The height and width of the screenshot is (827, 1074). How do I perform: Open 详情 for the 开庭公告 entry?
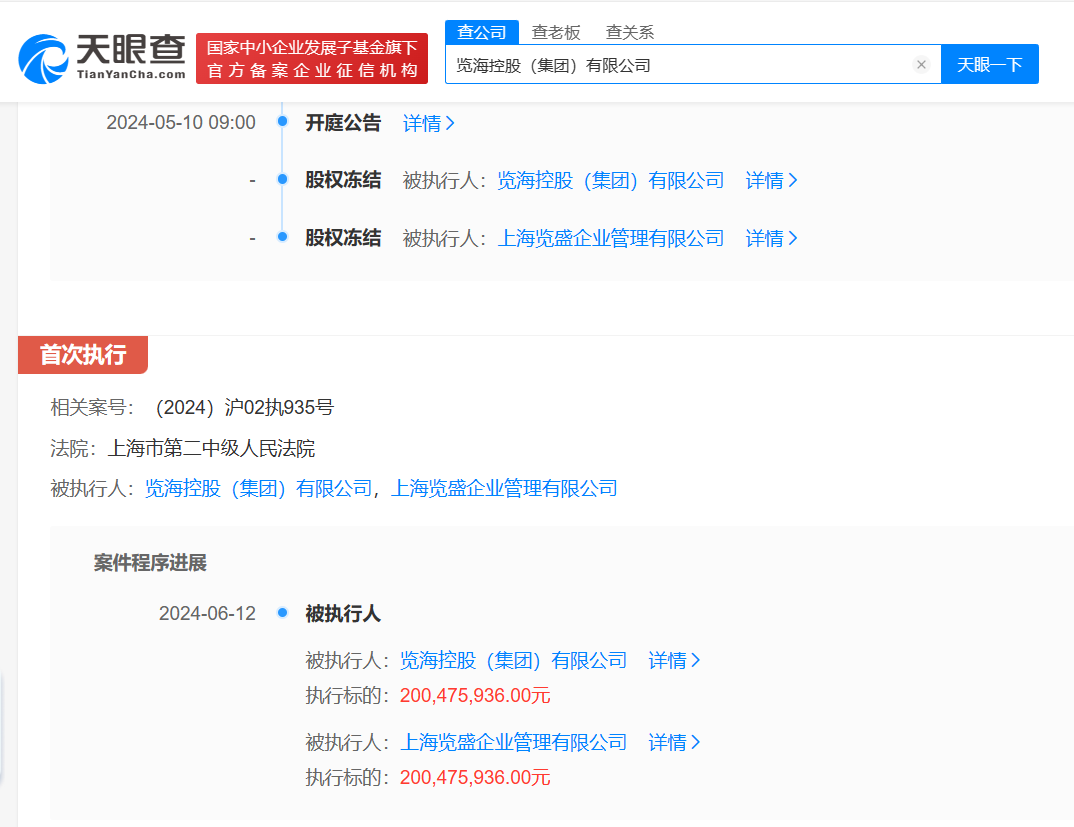428,123
